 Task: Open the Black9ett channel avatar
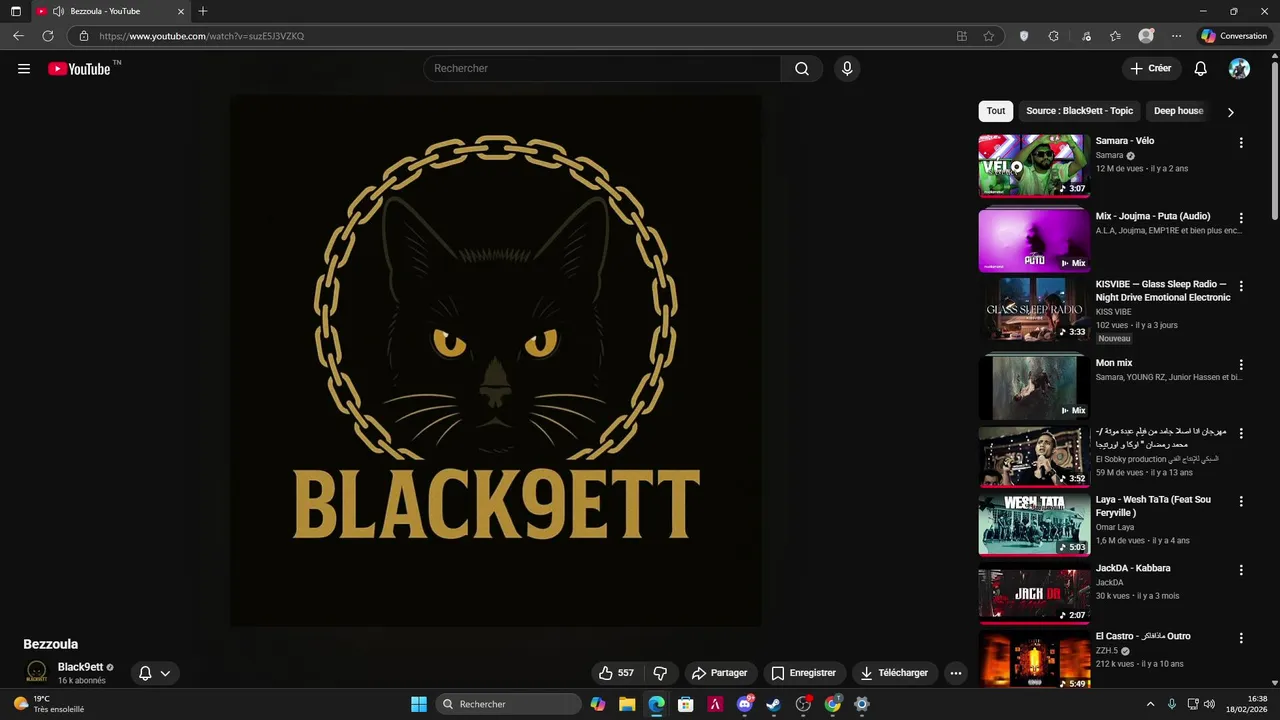(x=36, y=672)
